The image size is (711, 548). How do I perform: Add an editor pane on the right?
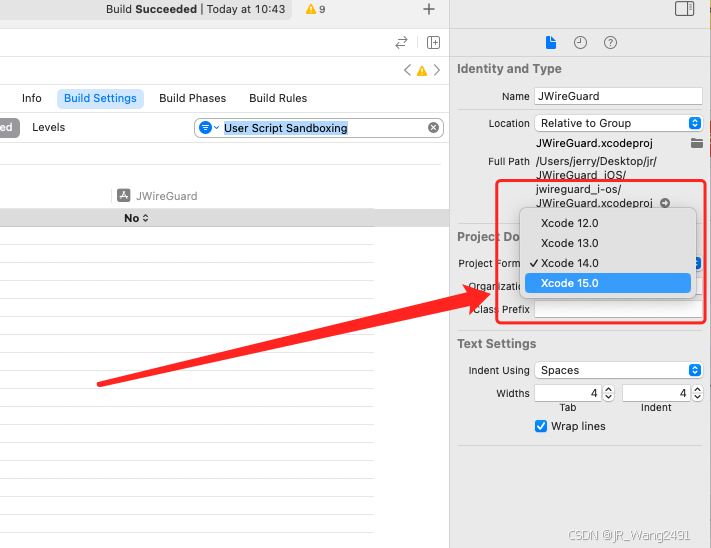pos(433,43)
